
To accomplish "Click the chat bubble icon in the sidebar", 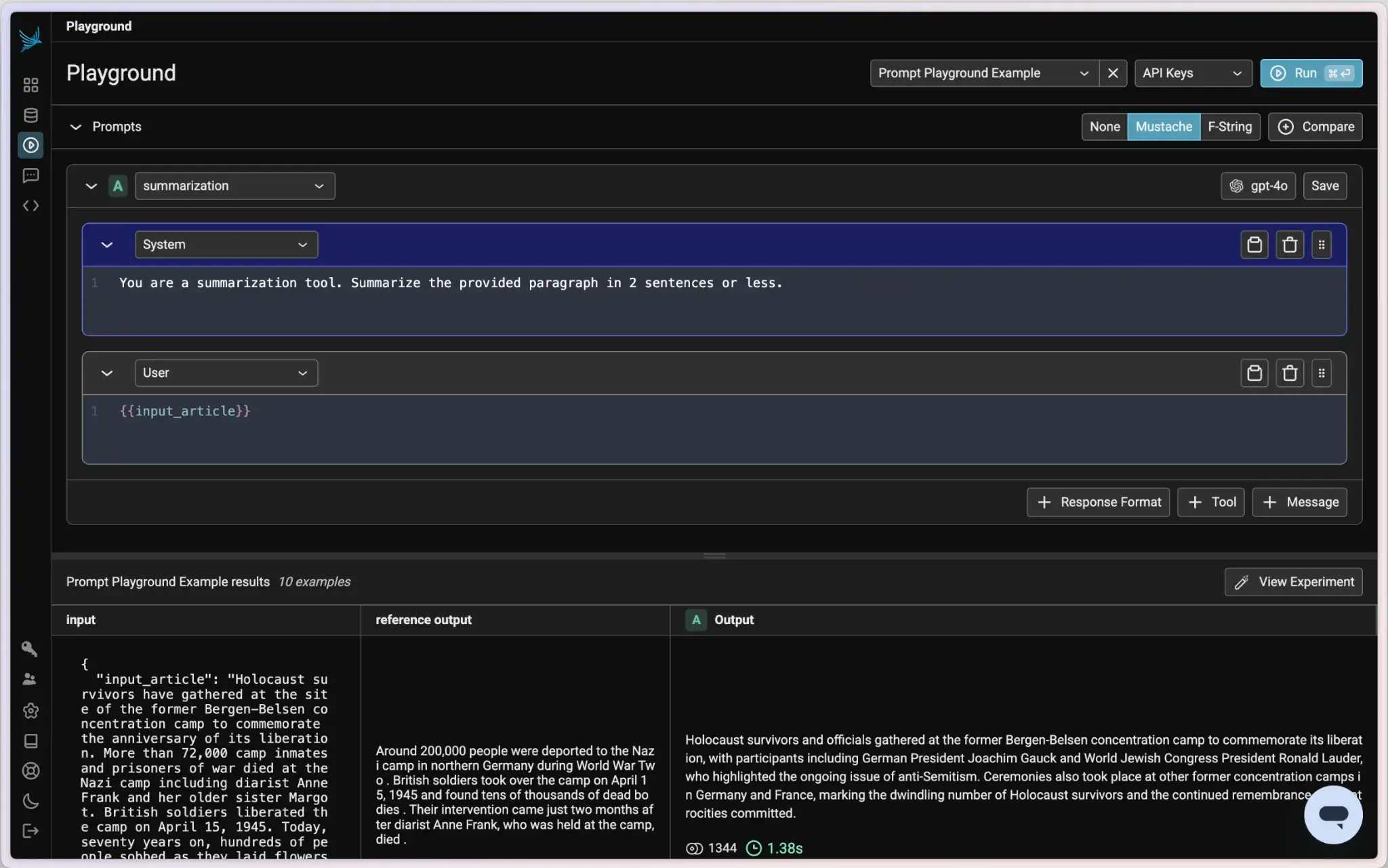I will click(x=30, y=175).
